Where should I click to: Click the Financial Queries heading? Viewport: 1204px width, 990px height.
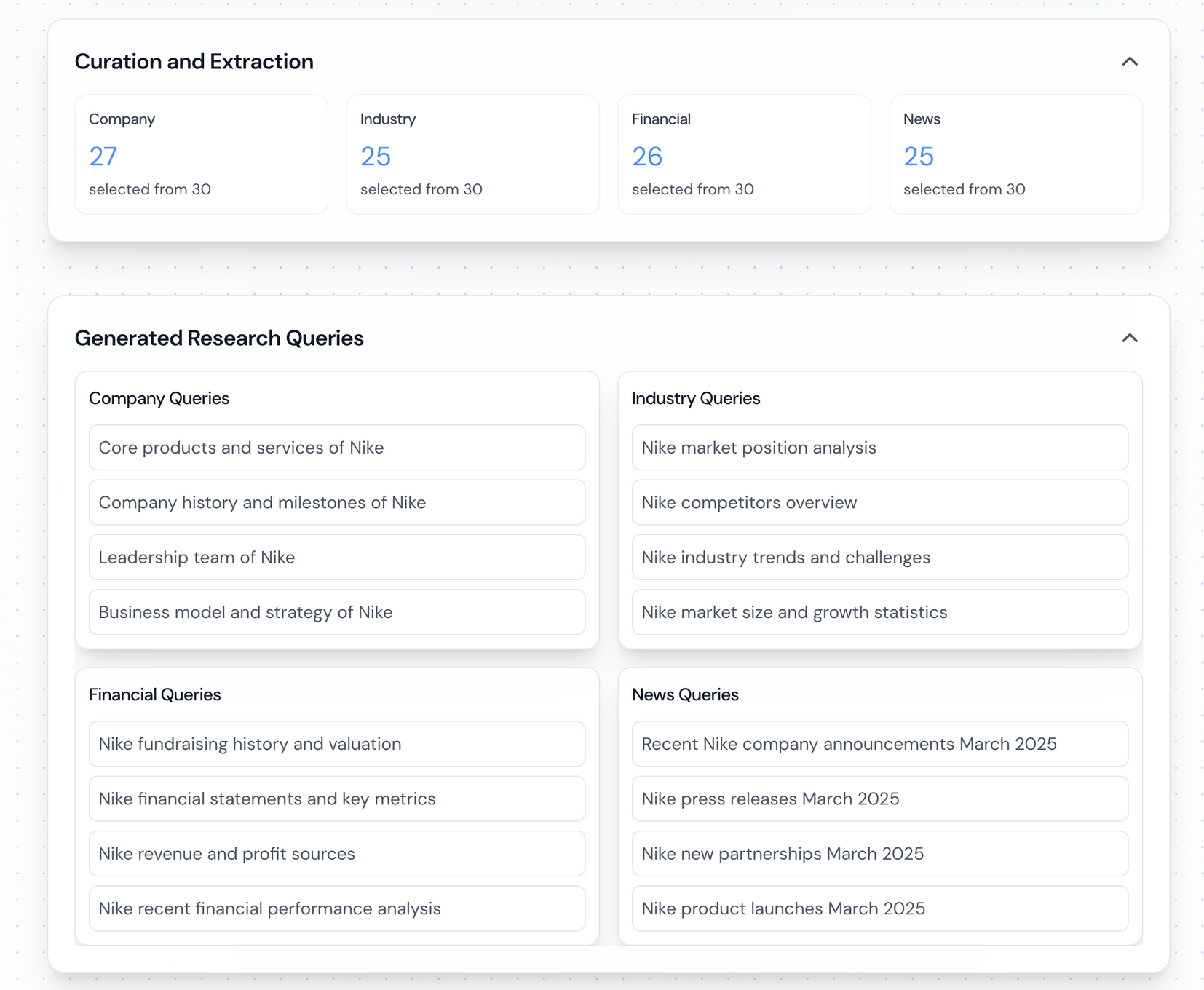[154, 695]
